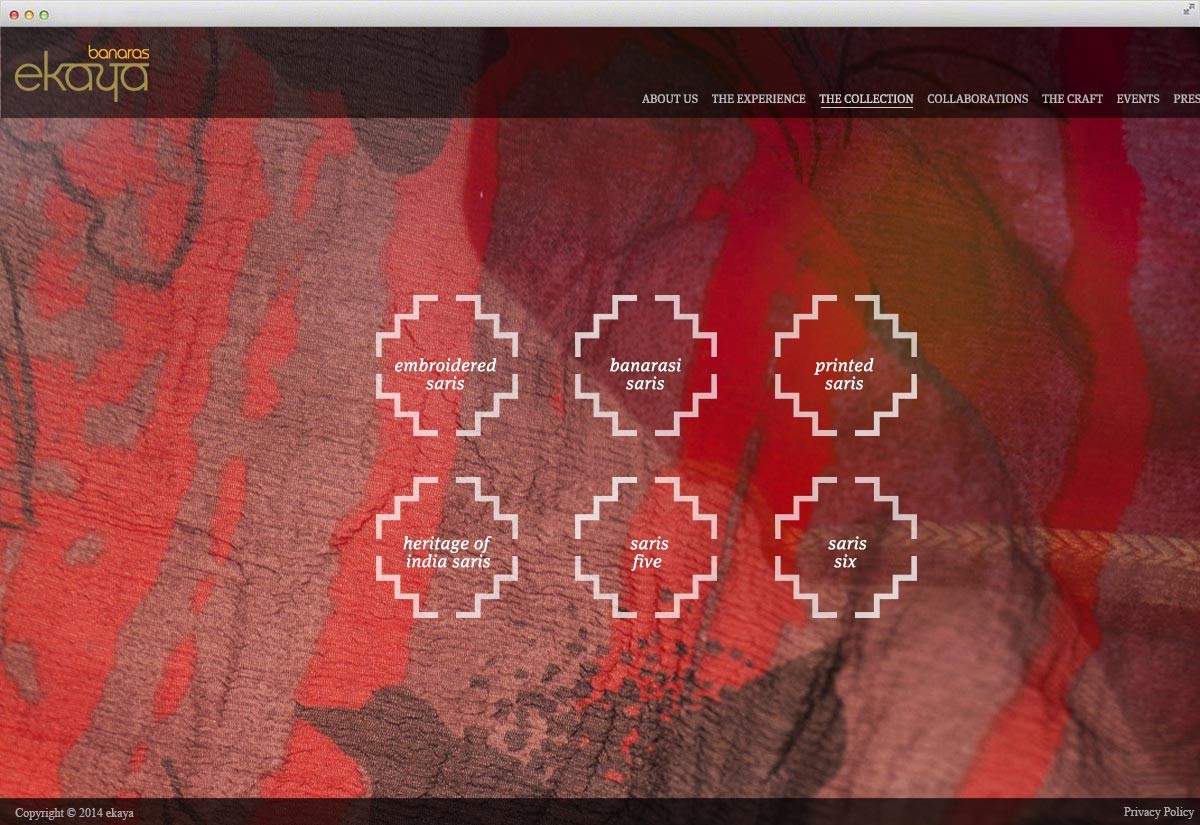The height and width of the screenshot is (825, 1200).
Task: Open the embroidered saris collection tile
Action: click(x=446, y=365)
